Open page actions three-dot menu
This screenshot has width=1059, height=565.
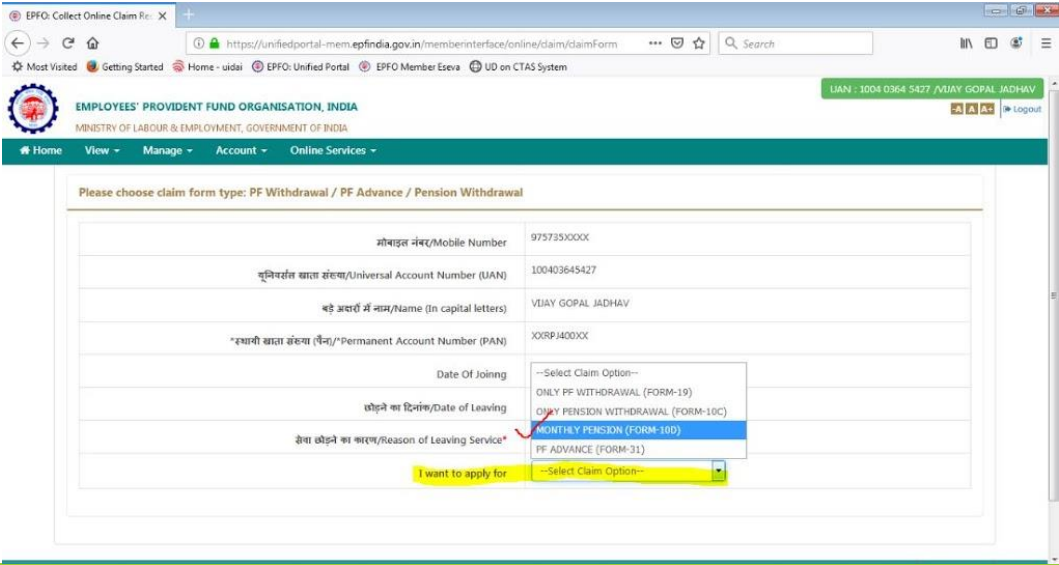[654, 43]
